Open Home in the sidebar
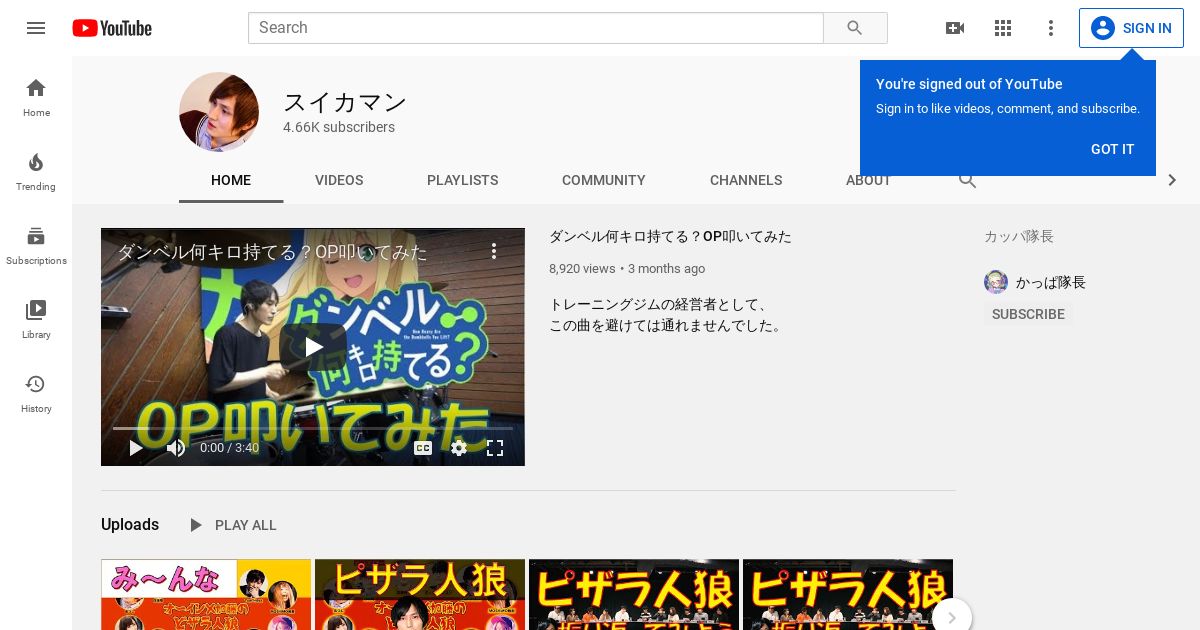Image resolution: width=1200 pixels, height=630 pixels. pyautogui.click(x=36, y=97)
